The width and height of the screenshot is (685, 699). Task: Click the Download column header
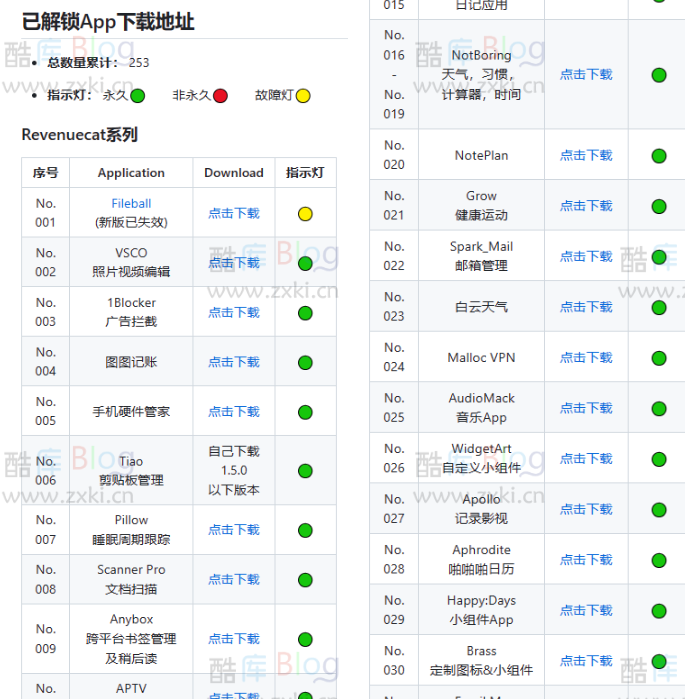point(234,173)
